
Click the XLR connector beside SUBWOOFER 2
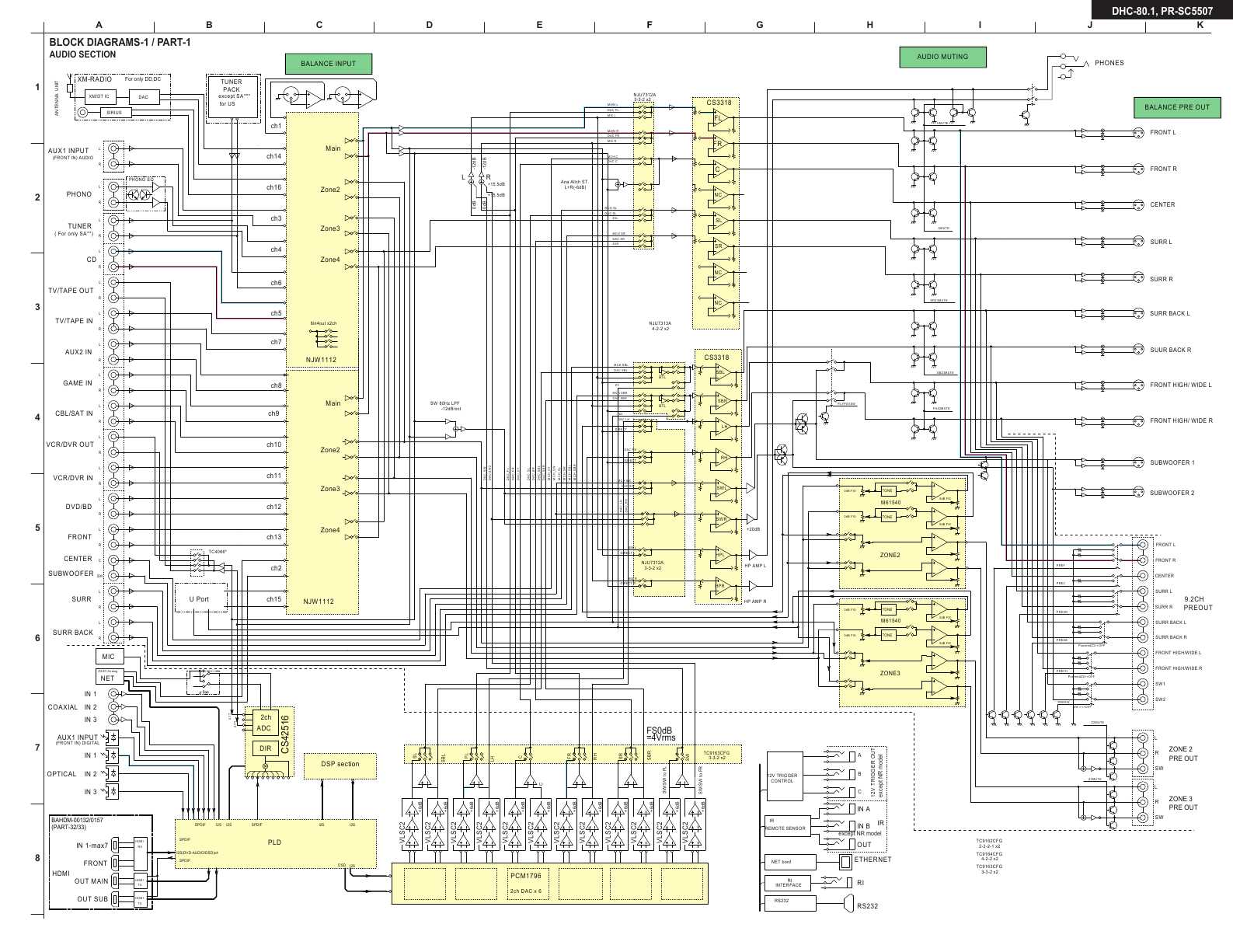[1138, 493]
